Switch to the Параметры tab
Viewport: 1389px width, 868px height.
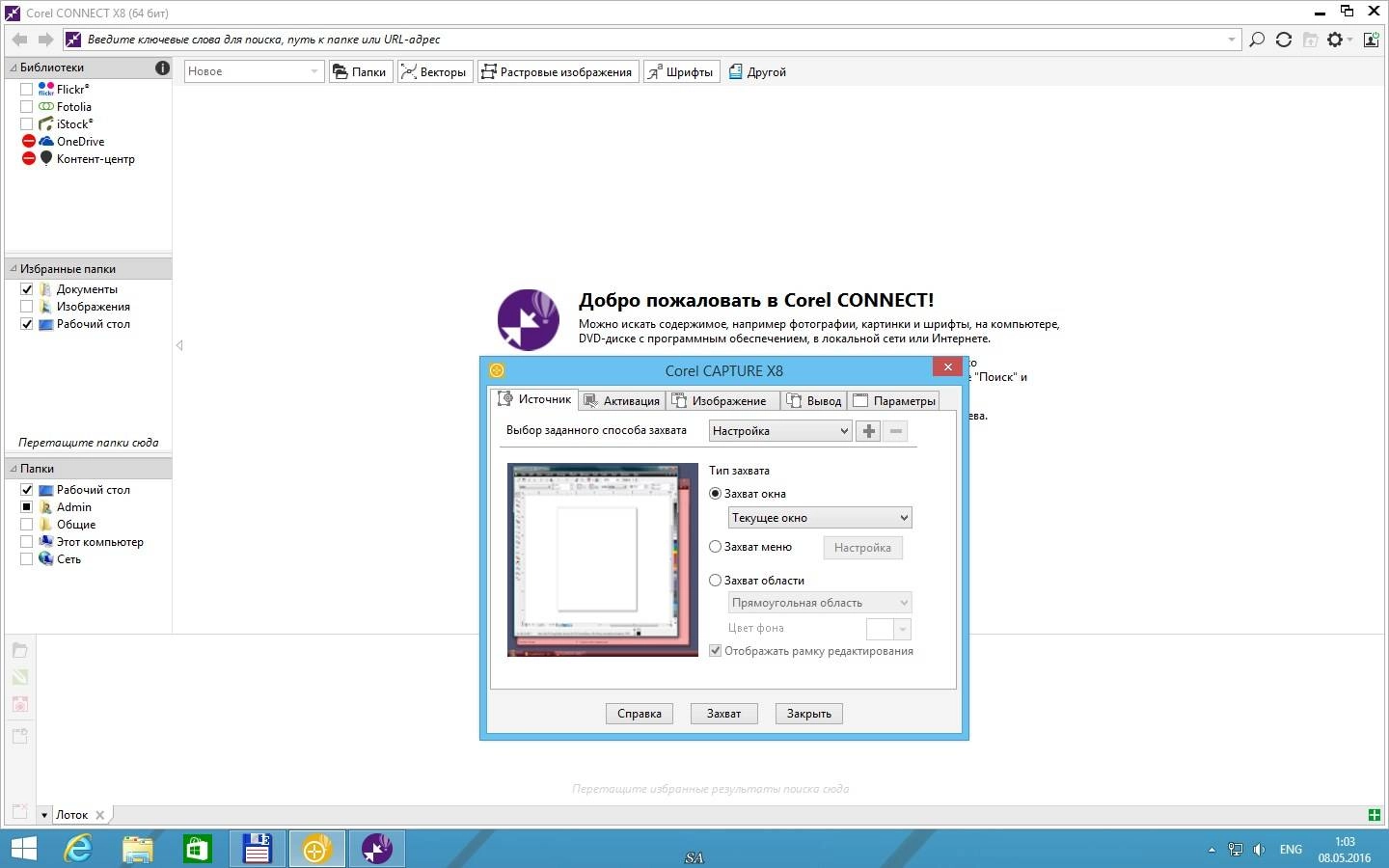click(x=894, y=401)
